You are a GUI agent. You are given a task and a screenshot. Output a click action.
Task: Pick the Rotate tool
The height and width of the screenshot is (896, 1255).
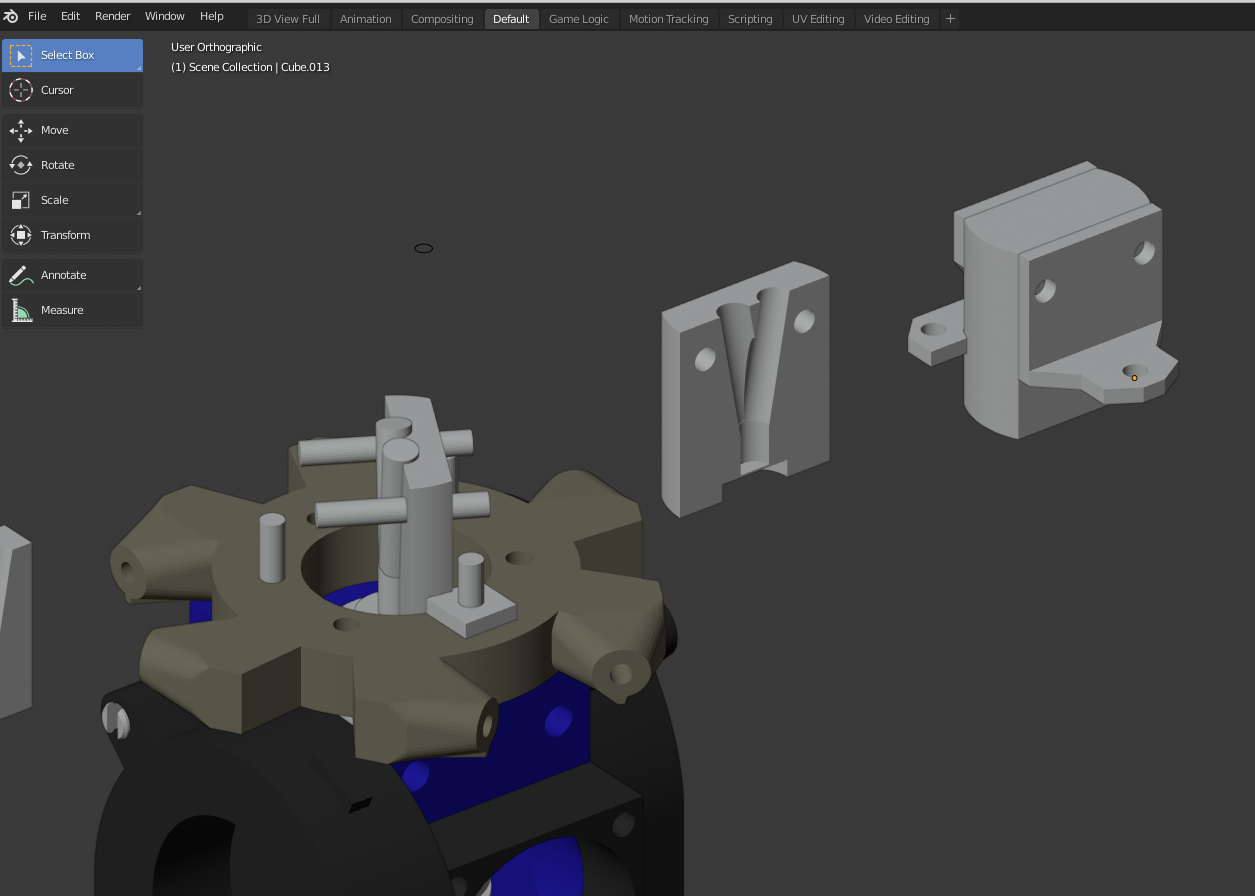71,165
